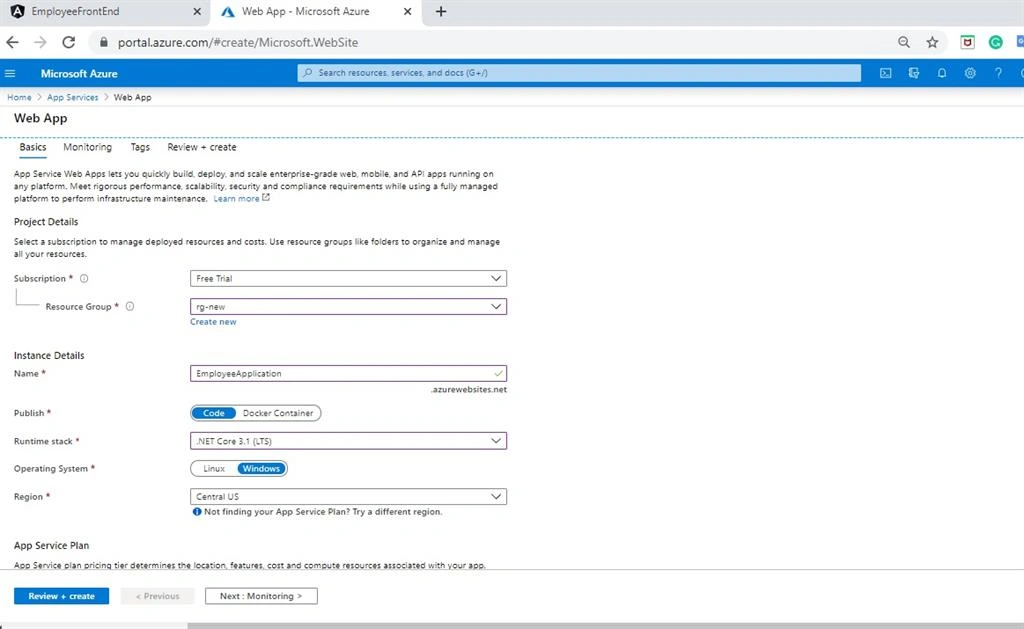This screenshot has height=629, width=1024.
Task: Choose Windows operating system
Action: coord(261,469)
